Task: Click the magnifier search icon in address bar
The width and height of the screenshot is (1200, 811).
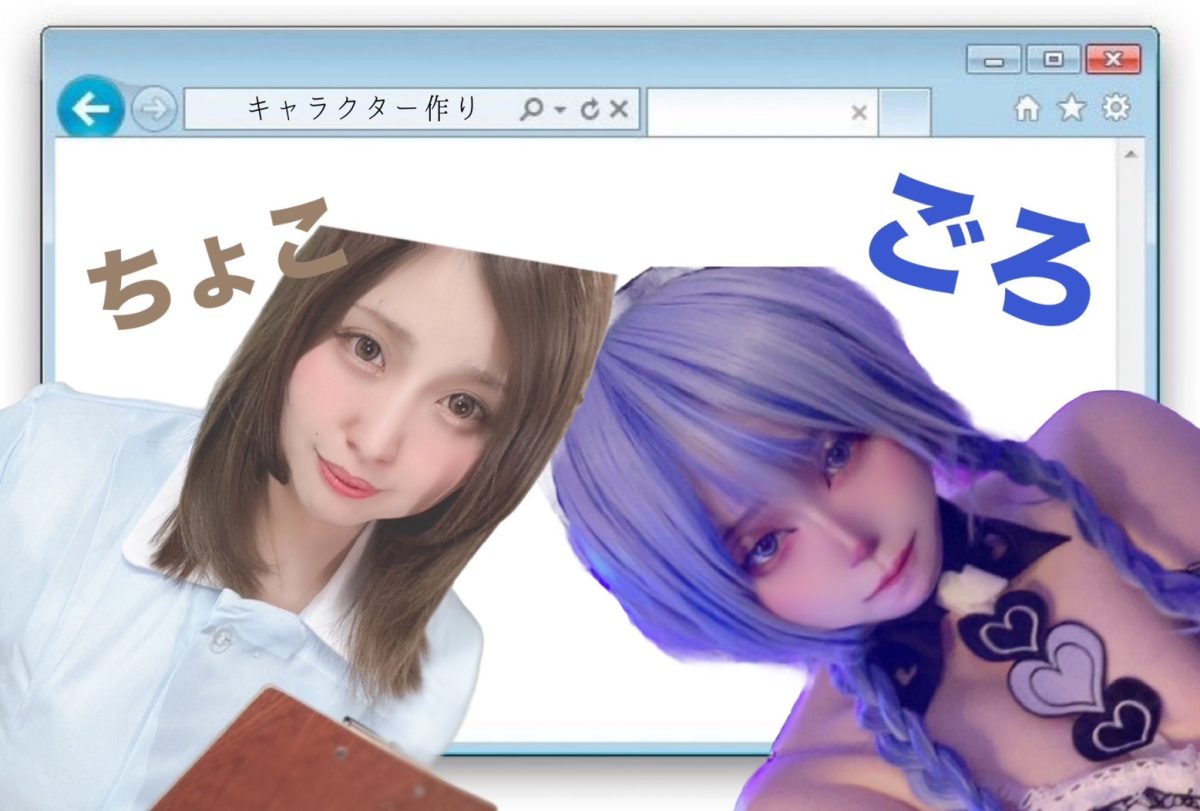Action: coord(531,109)
